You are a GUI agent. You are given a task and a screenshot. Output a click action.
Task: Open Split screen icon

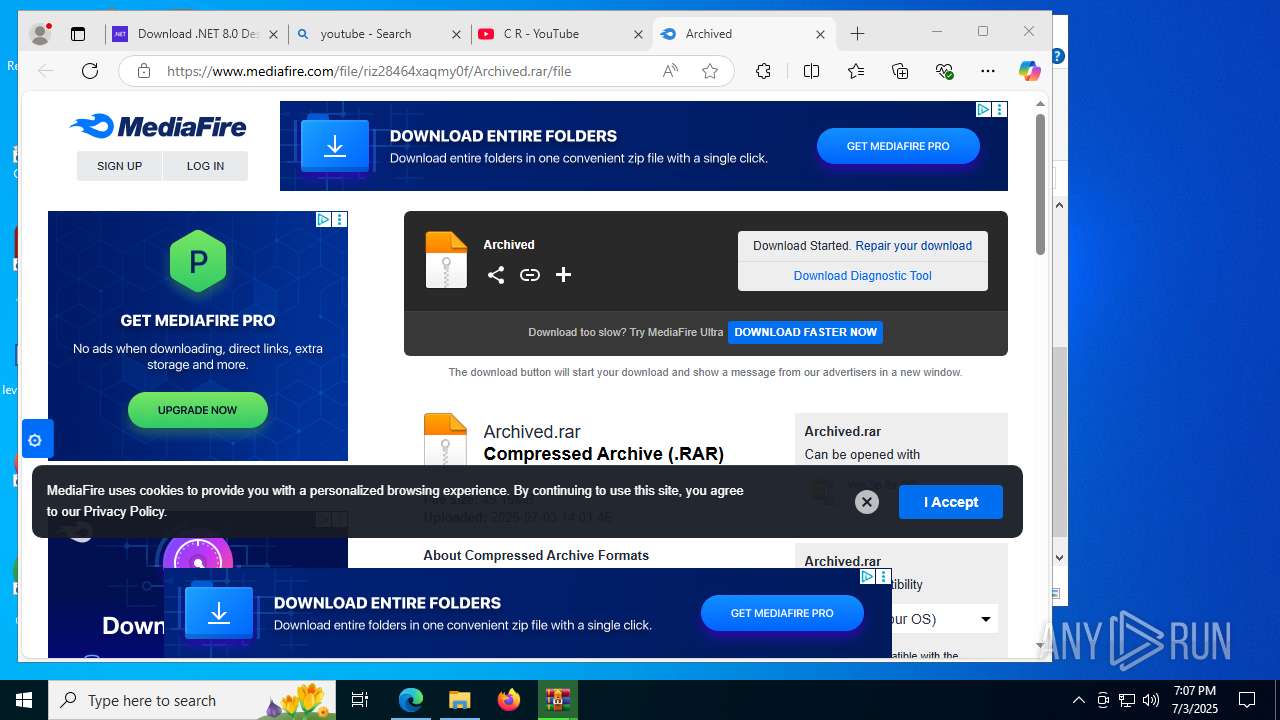811,71
